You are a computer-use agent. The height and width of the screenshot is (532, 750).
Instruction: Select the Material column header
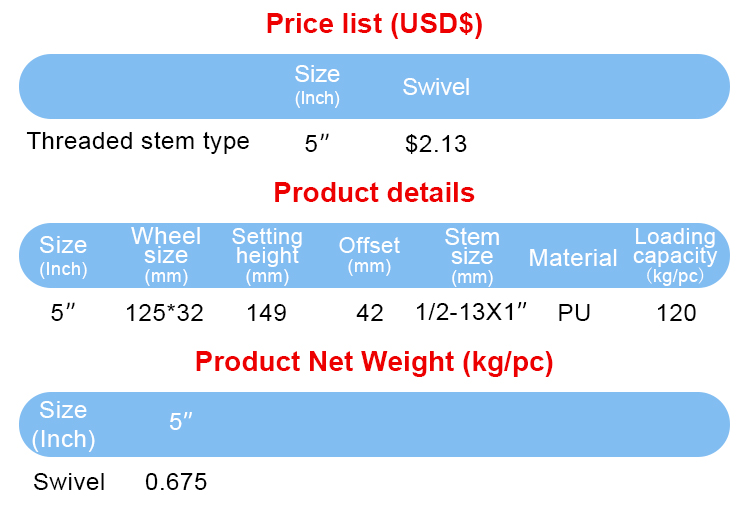coord(573,258)
